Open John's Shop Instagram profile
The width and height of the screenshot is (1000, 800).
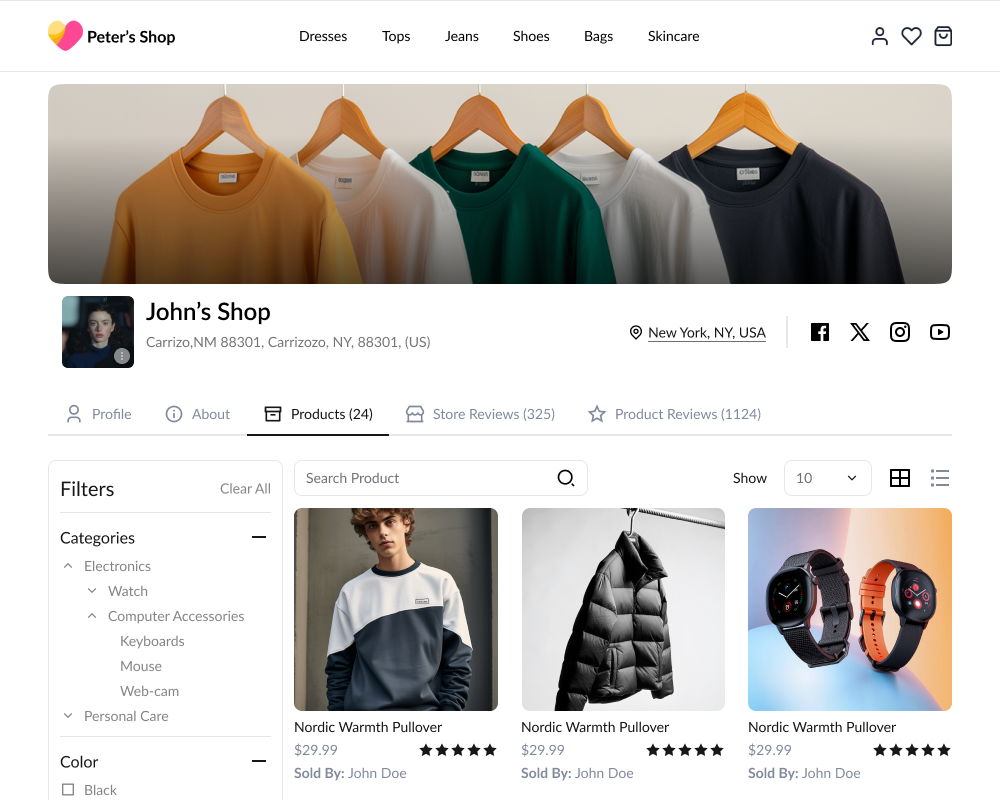click(900, 332)
